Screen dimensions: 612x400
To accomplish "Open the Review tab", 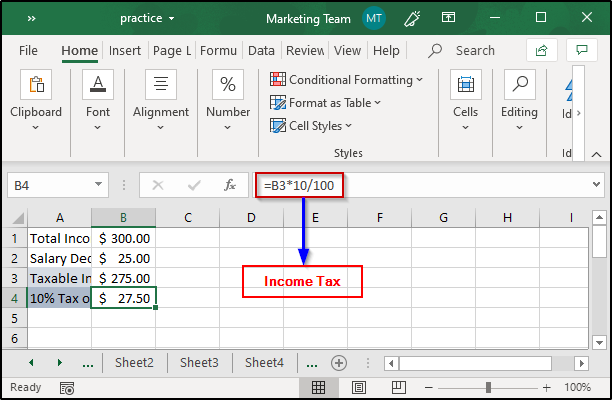I will tap(305, 50).
